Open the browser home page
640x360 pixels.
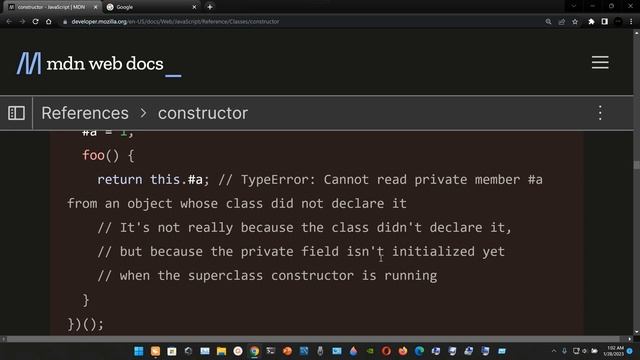coord(49,22)
